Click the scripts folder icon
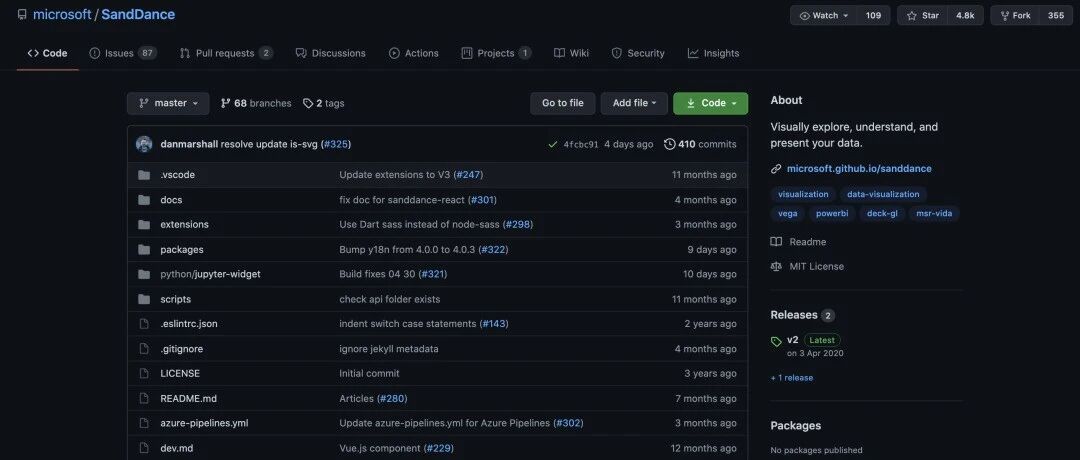Screen dimensions: 1080x460 pos(144,299)
